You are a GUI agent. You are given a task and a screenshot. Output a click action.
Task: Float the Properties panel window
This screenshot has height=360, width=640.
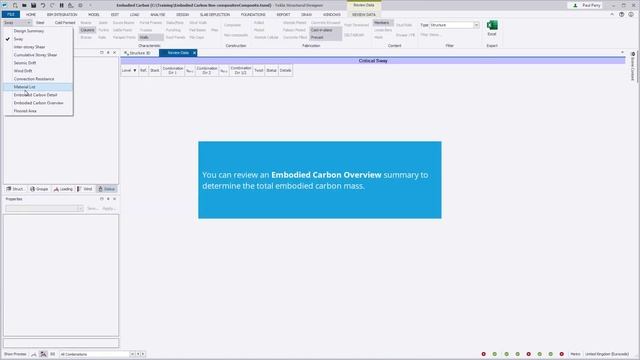click(102, 199)
